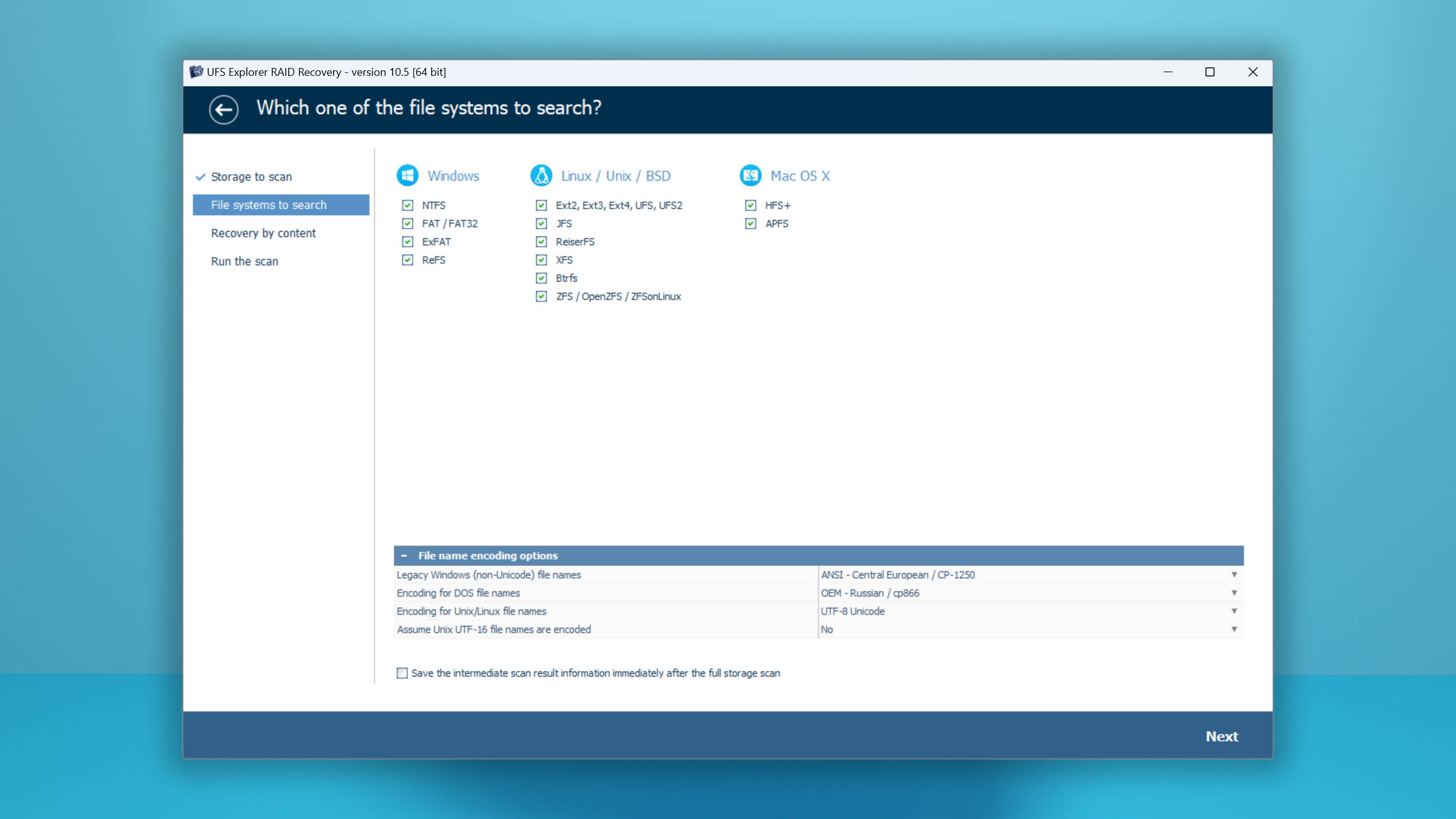Minimize the UFS Explorer window
Screen dimensions: 1456x819
click(x=1168, y=72)
